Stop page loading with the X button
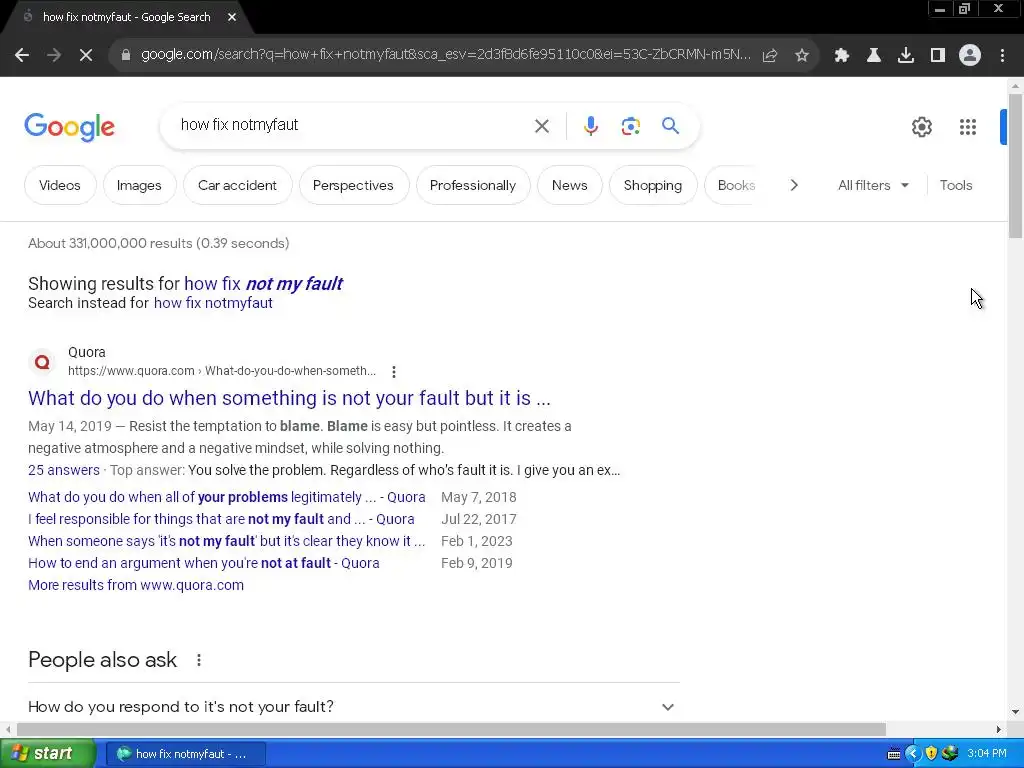The width and height of the screenshot is (1024, 768). click(86, 56)
